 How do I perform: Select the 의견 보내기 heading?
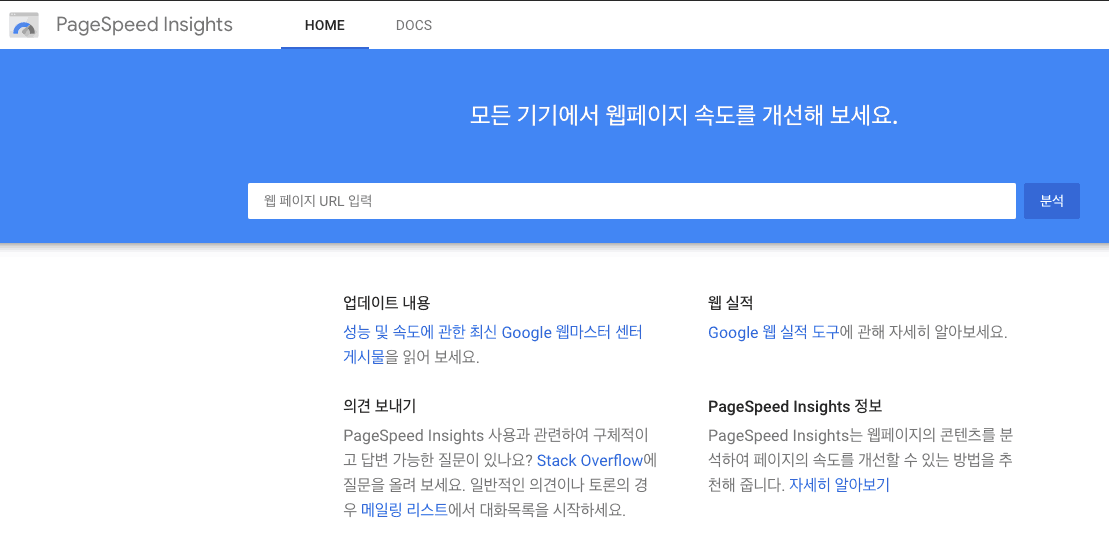coord(379,407)
